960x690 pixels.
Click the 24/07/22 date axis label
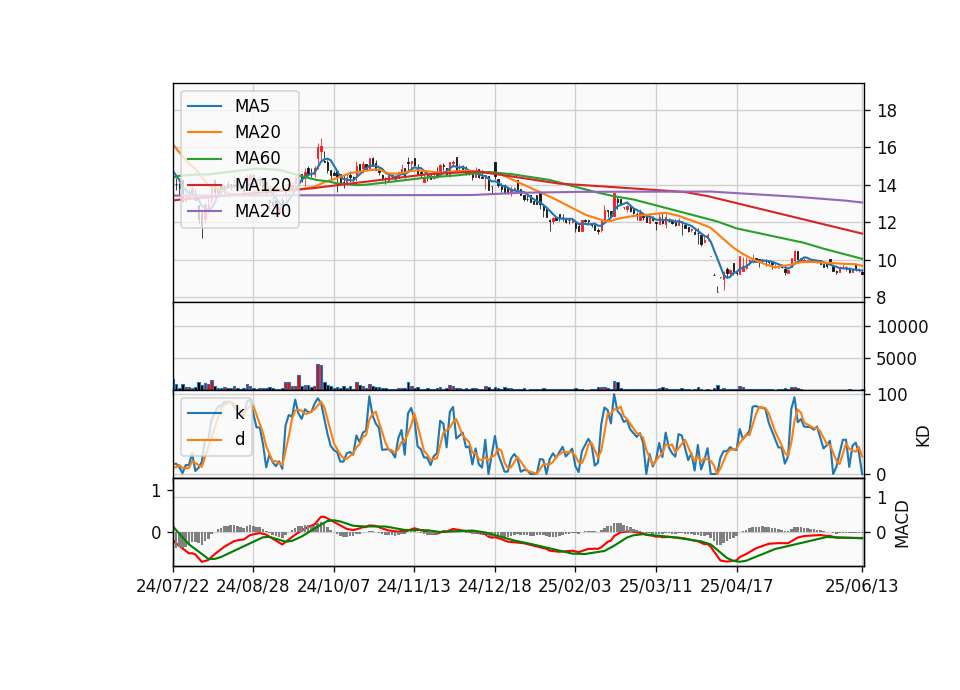click(173, 586)
